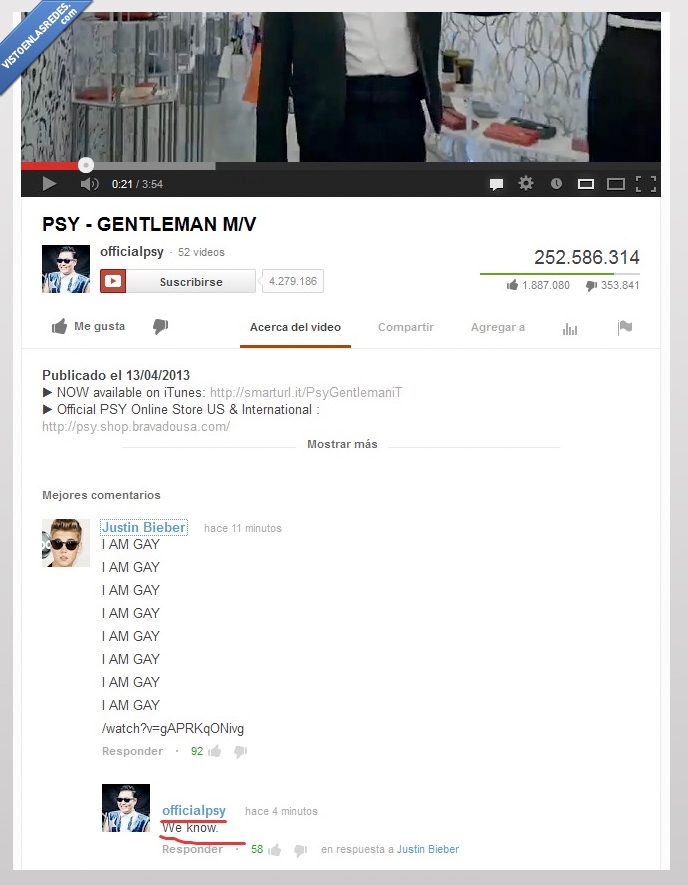The image size is (688, 885).
Task: Dislike the video thumbs-down icon
Action: coord(160,326)
